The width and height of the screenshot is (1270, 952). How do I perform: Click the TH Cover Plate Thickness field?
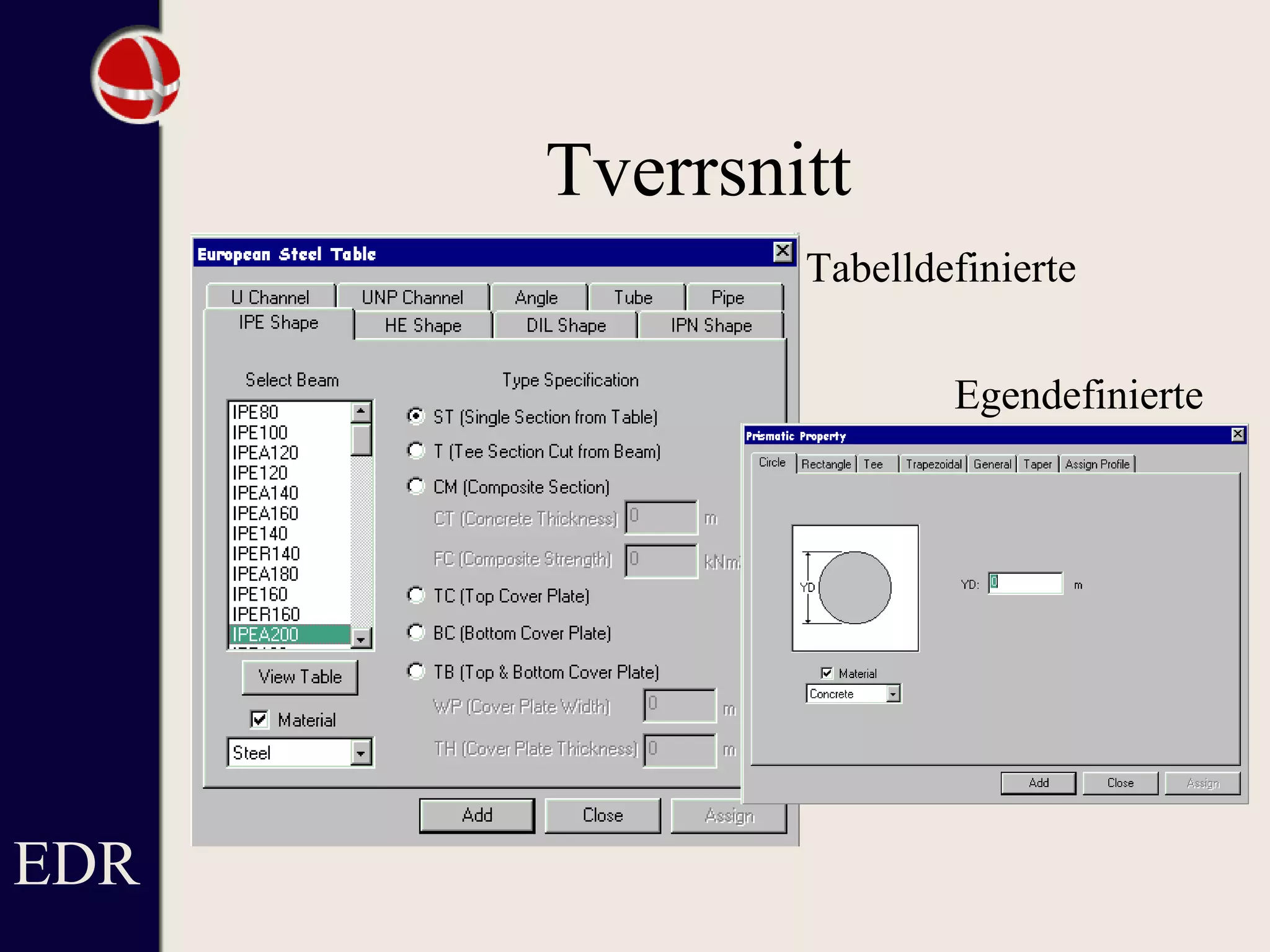[680, 751]
